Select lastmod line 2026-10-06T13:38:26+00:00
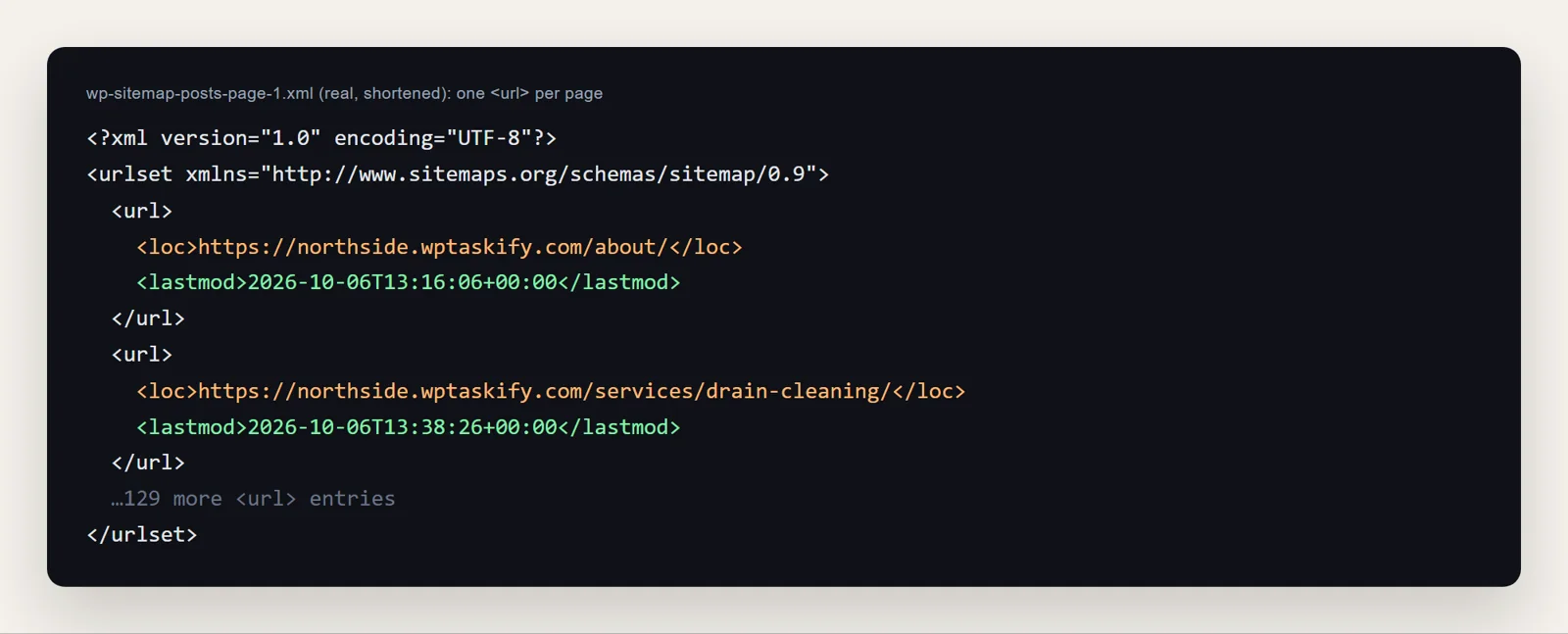Viewport: 1568px width, 634px height. [x=408, y=427]
